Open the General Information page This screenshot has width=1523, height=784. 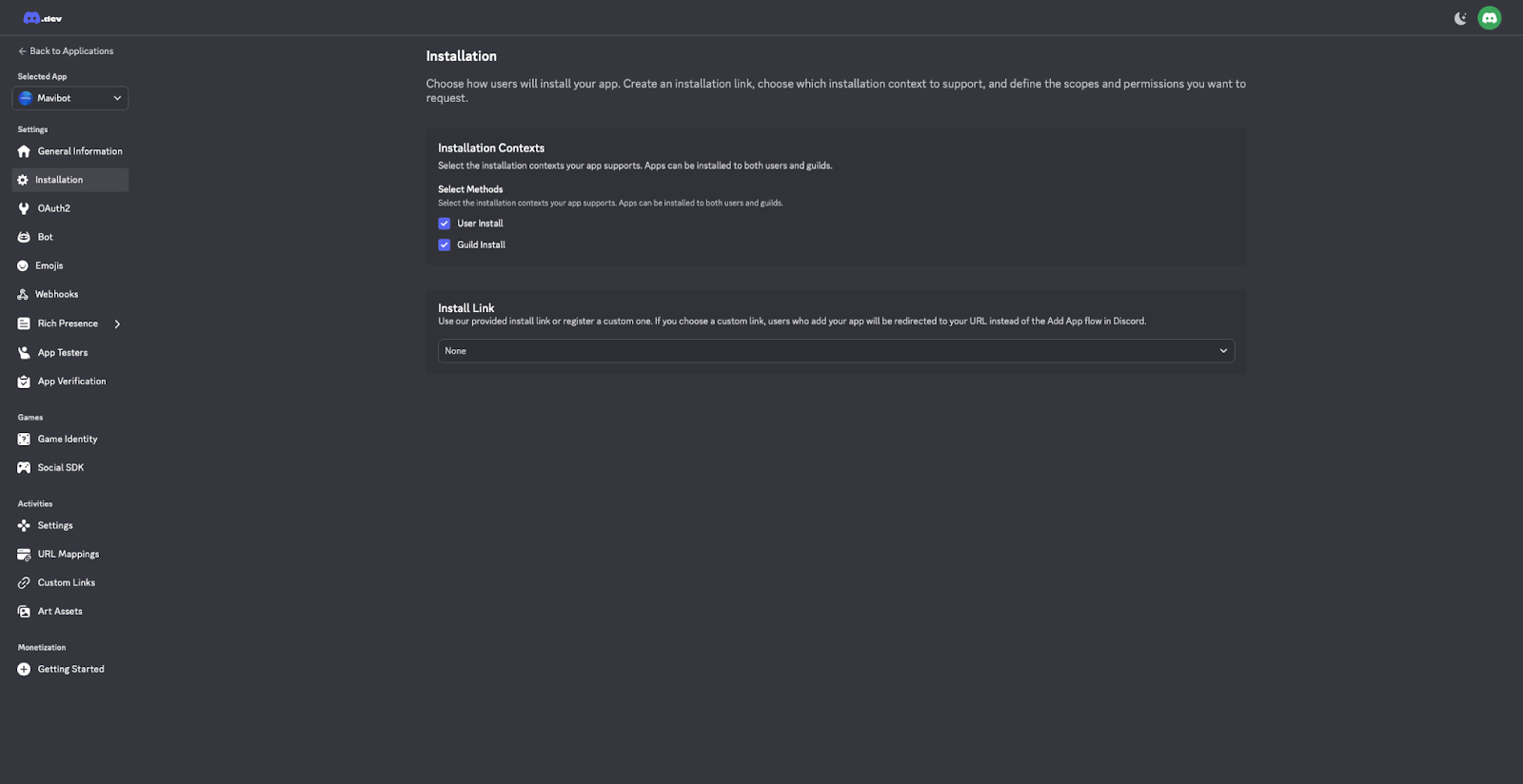(79, 151)
